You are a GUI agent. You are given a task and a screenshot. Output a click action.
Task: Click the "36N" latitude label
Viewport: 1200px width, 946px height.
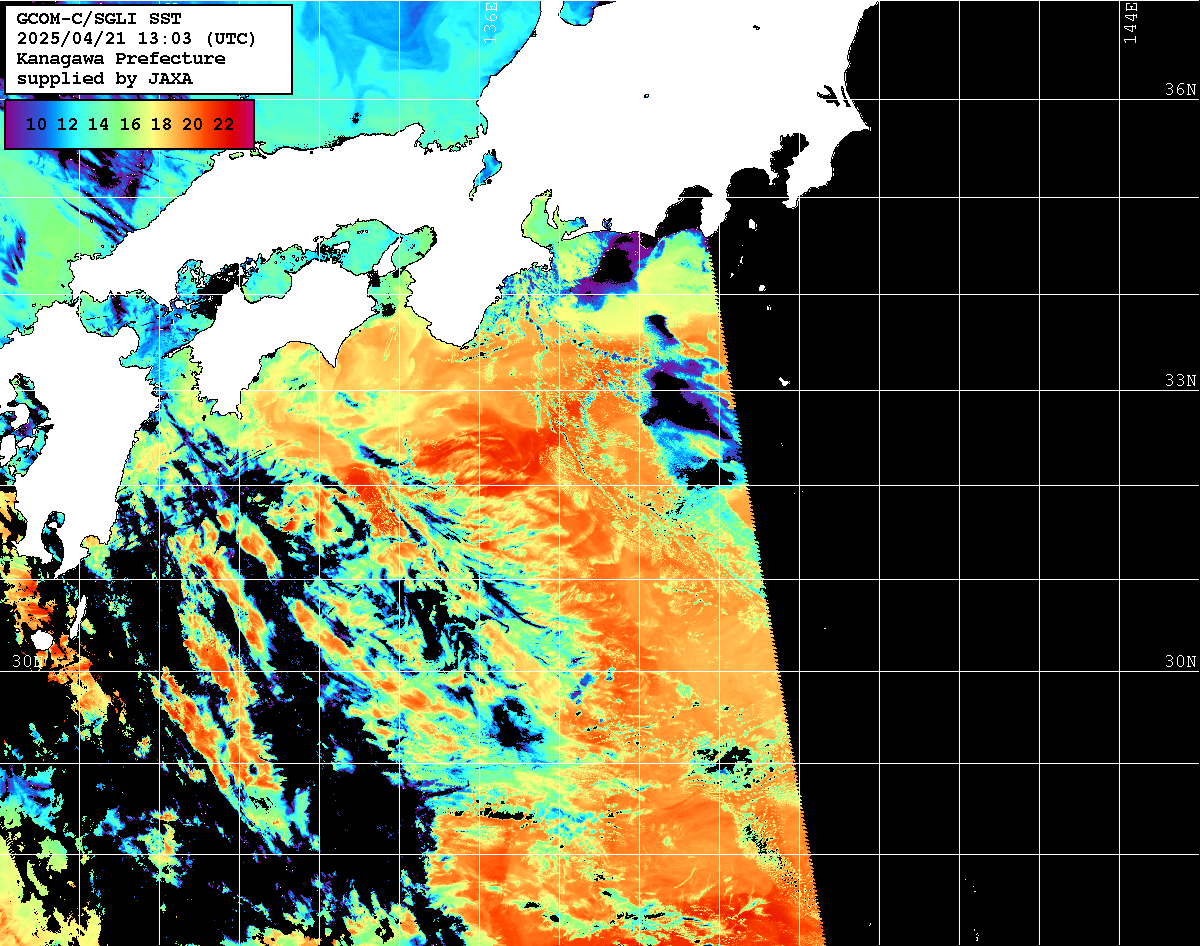tap(1180, 89)
